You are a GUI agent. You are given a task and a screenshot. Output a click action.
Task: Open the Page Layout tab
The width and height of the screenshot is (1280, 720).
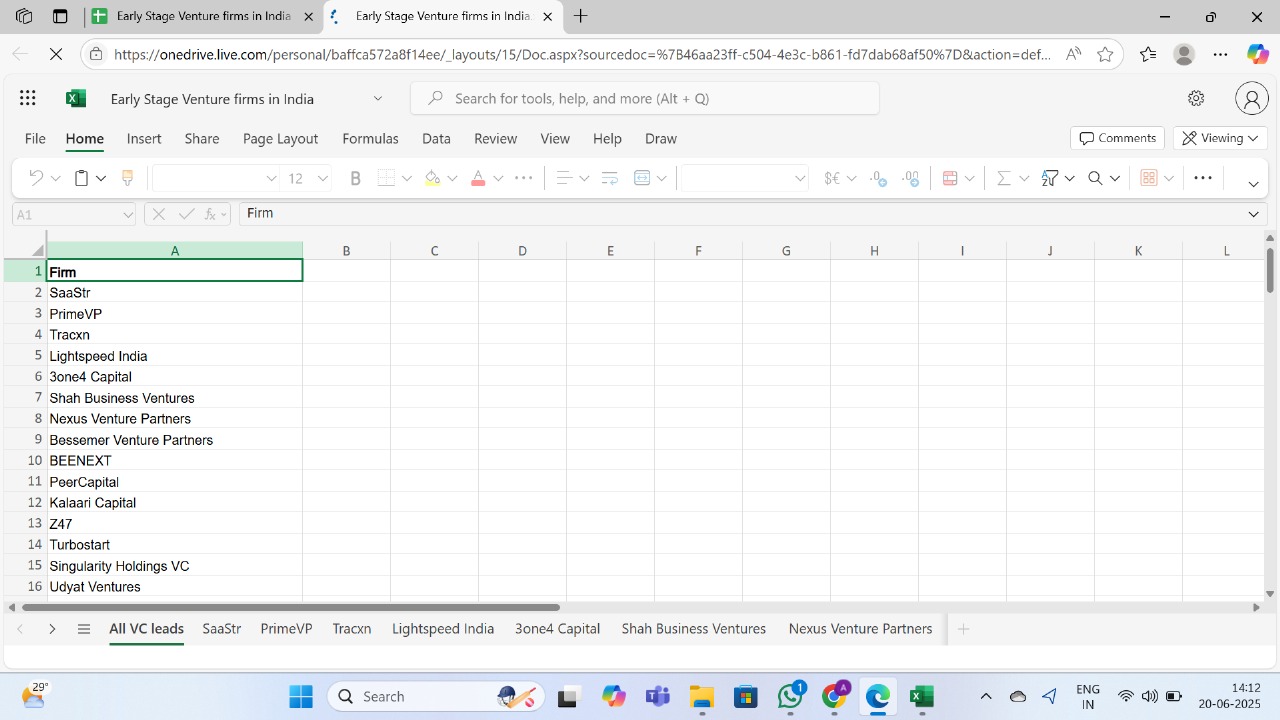click(x=280, y=138)
